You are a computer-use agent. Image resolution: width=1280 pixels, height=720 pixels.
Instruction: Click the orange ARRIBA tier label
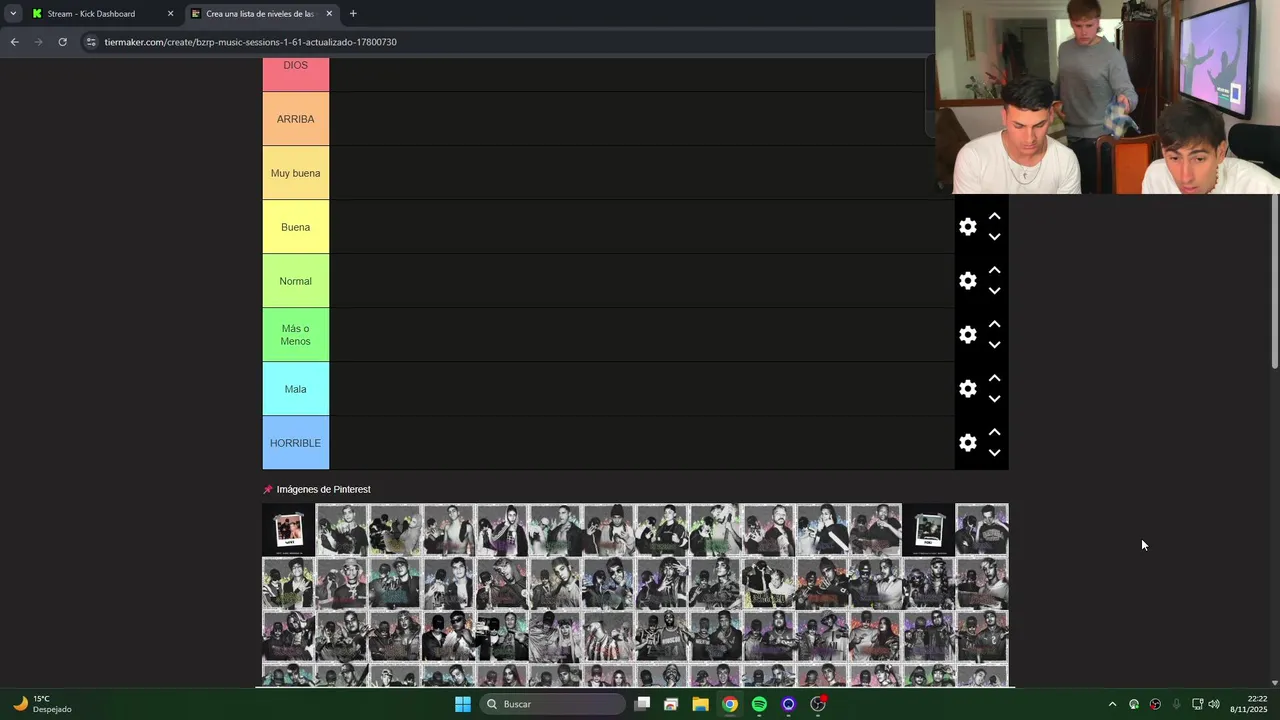(296, 119)
